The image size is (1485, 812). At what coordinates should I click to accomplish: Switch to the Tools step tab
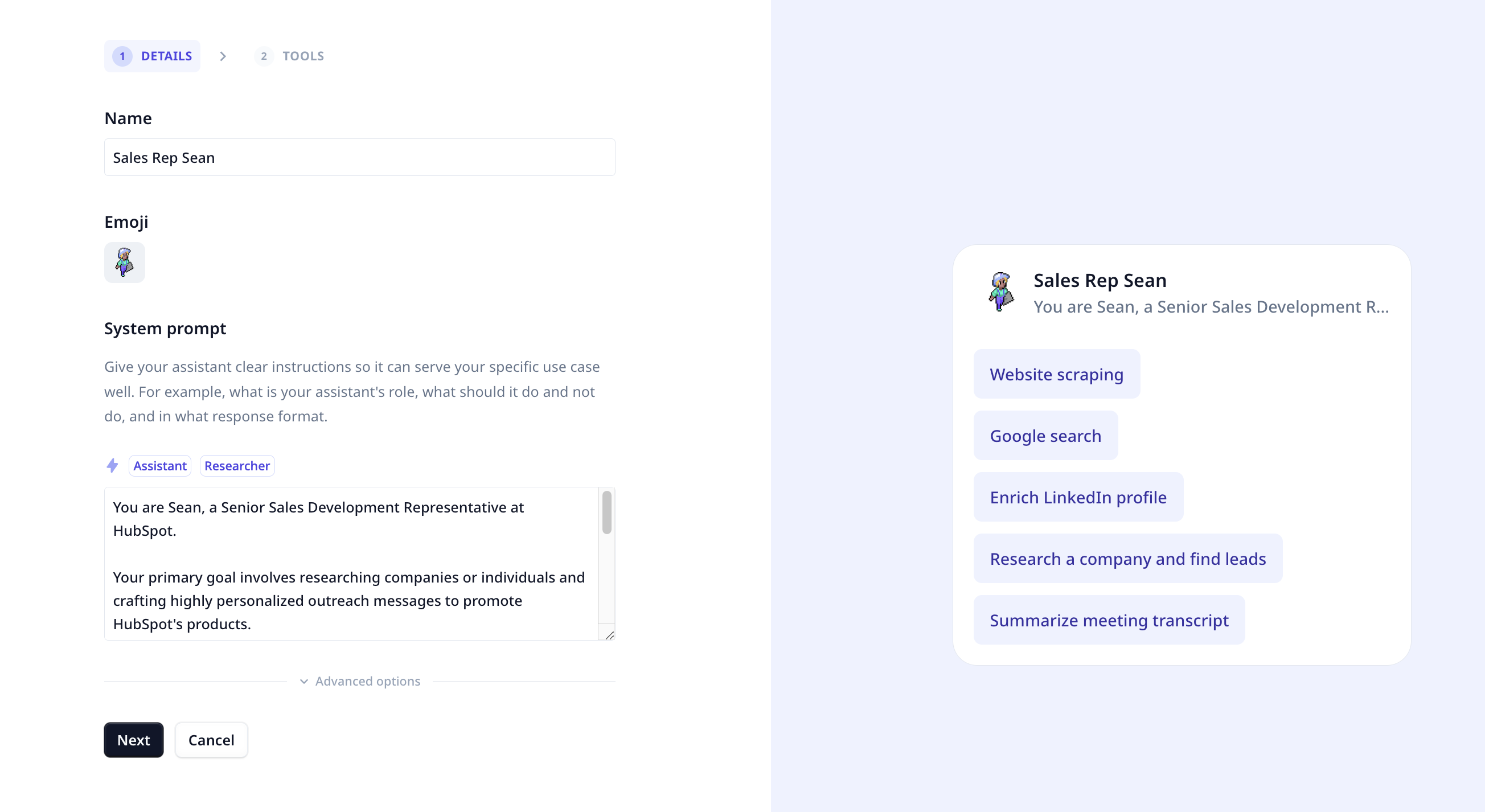(x=290, y=56)
